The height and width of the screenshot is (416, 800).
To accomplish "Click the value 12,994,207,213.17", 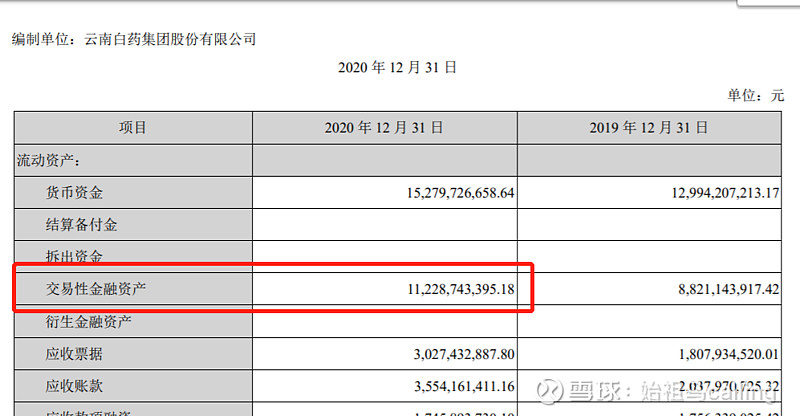I will click(725, 193).
